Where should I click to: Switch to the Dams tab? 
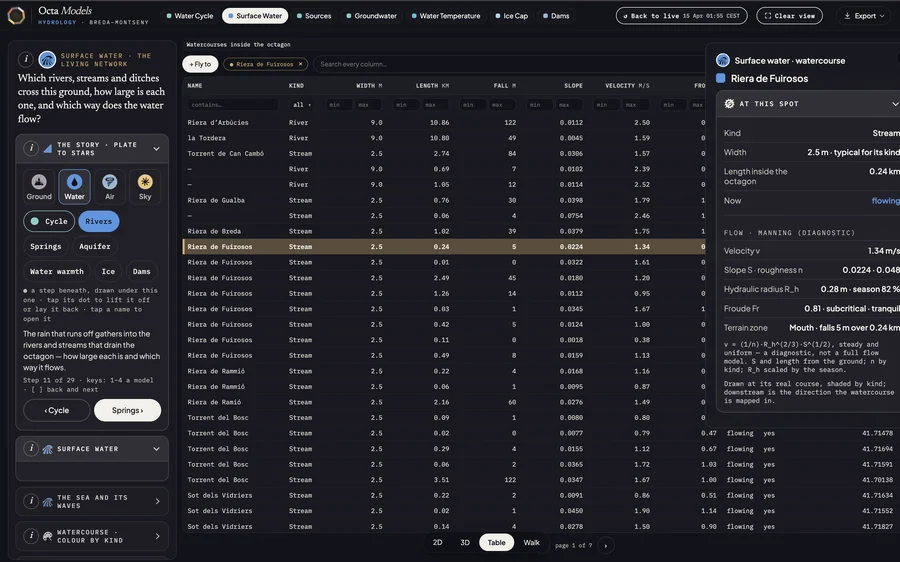click(x=556, y=16)
